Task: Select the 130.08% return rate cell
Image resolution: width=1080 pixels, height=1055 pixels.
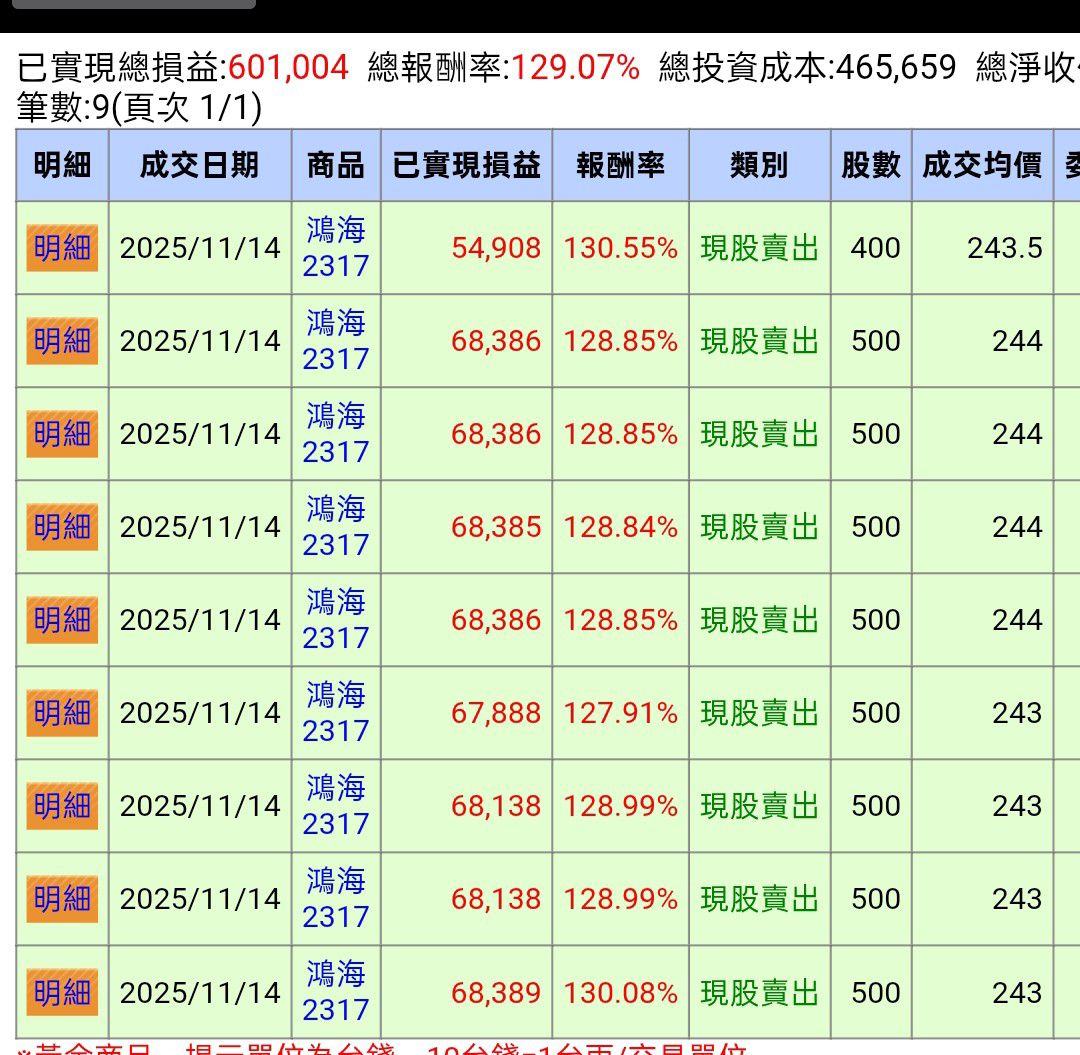Action: pyautogui.click(x=621, y=992)
